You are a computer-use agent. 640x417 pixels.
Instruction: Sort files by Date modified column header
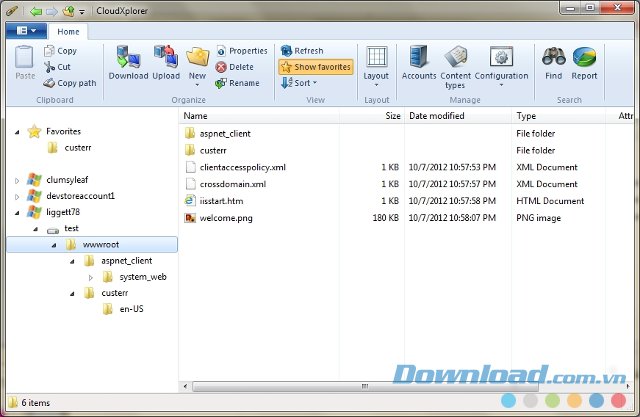pyautogui.click(x=437, y=116)
